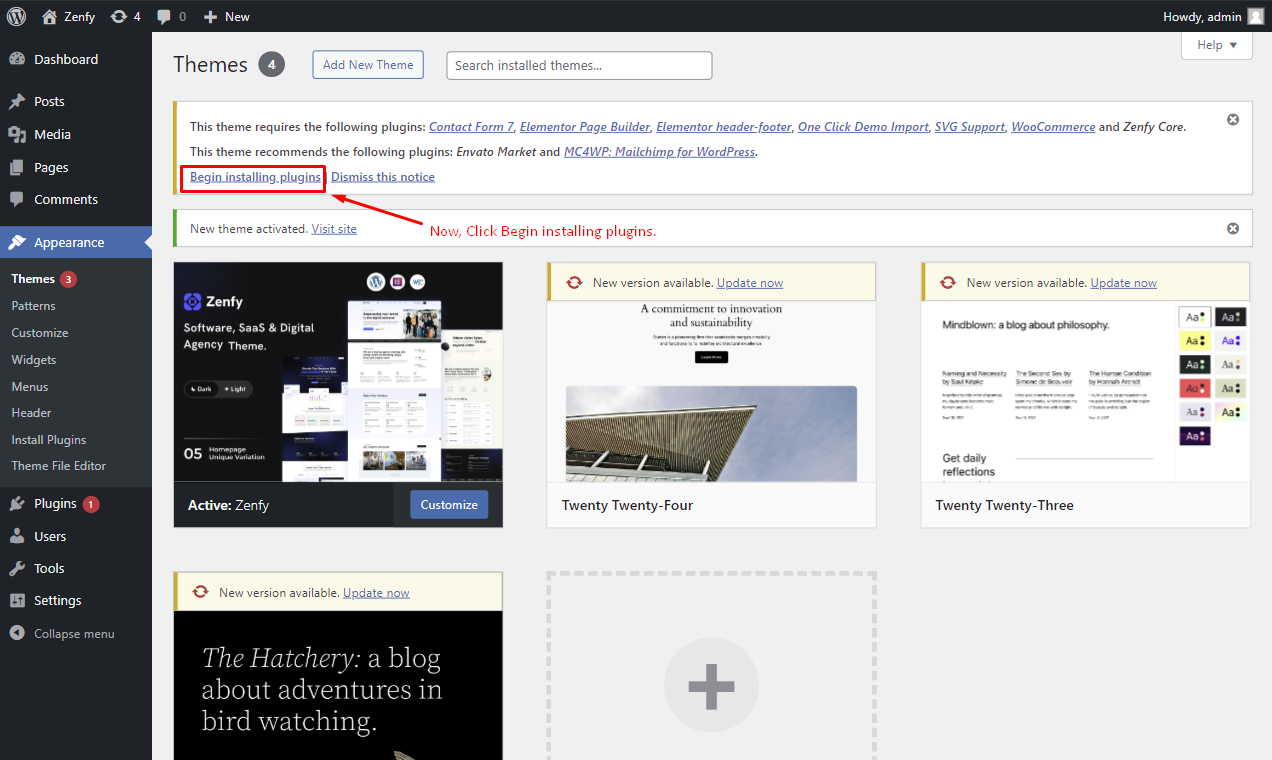The height and width of the screenshot is (760, 1272).
Task: Click the Tools wrench icon
Action: [17, 568]
